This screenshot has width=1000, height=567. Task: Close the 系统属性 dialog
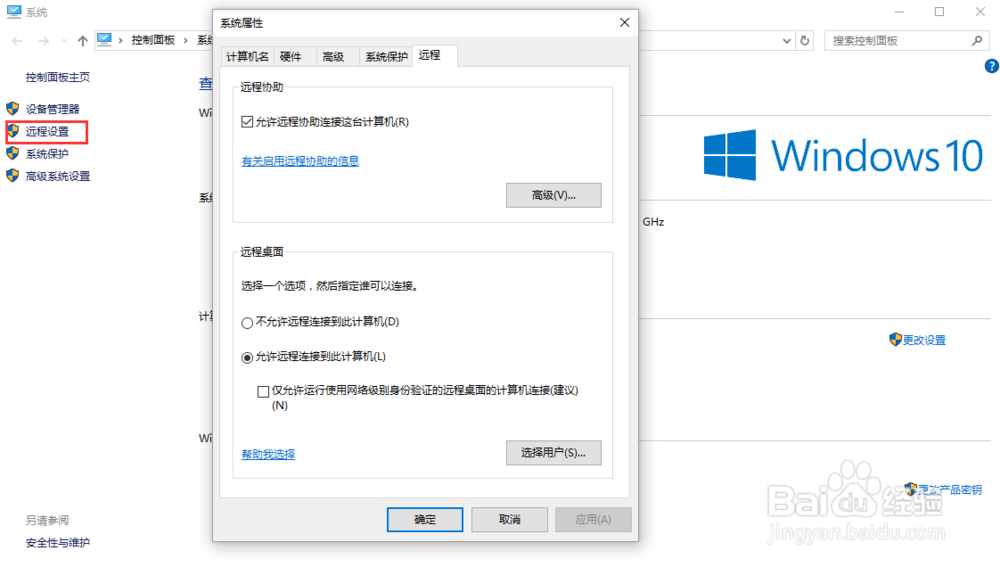click(x=624, y=22)
